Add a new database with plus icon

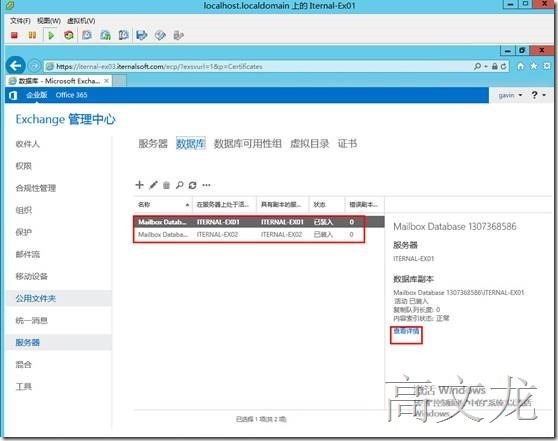140,185
